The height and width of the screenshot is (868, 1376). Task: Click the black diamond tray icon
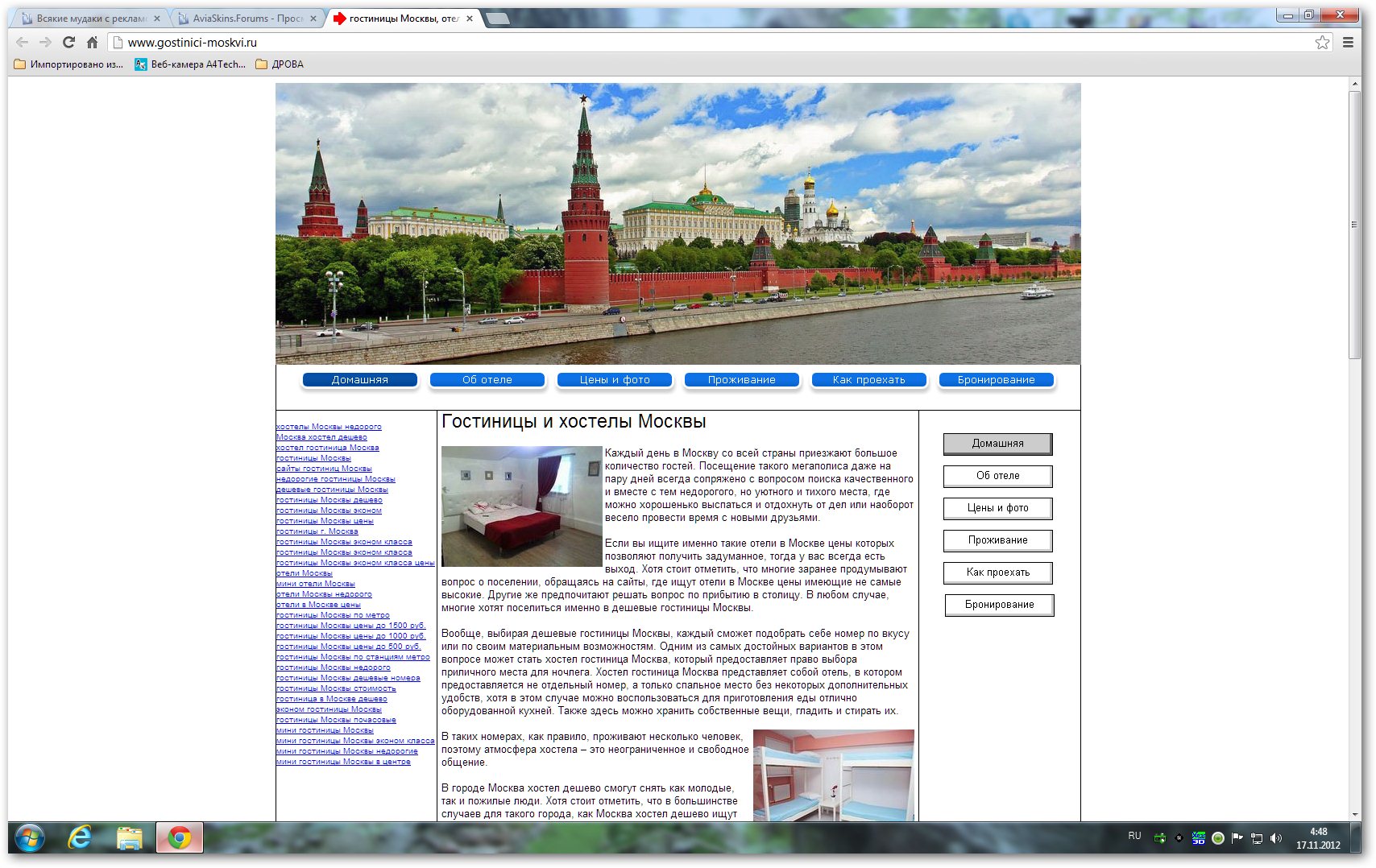pos(1179,838)
